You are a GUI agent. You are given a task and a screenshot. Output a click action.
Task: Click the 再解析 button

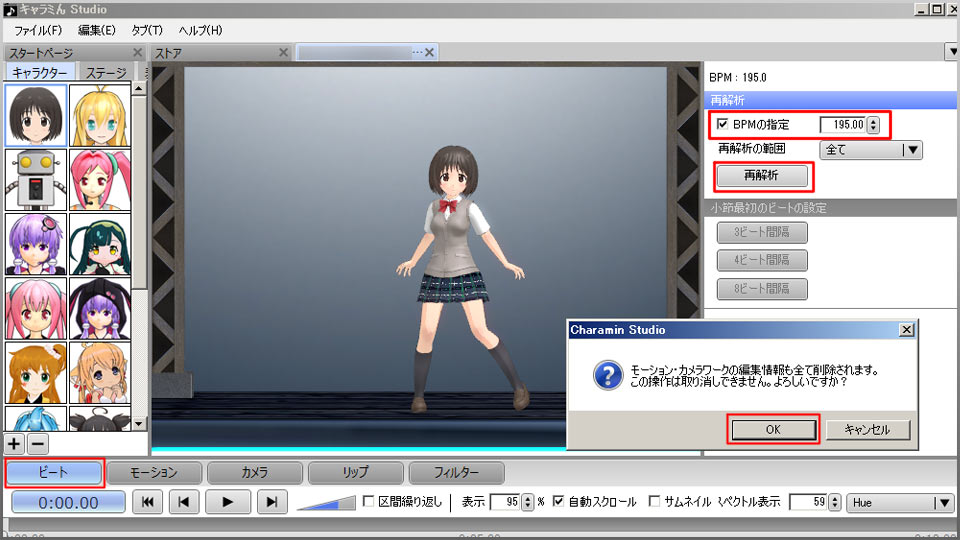[762, 176]
